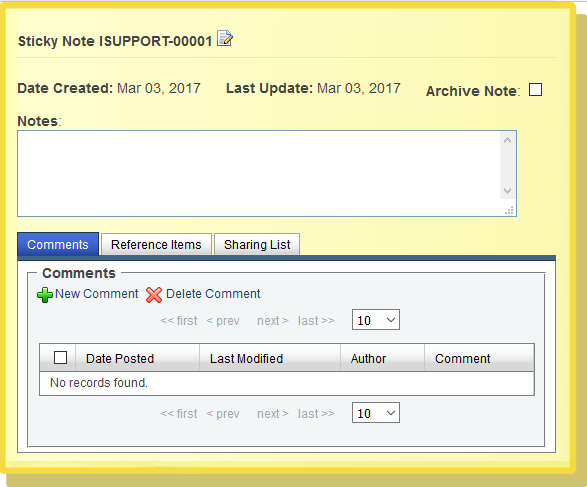This screenshot has height=487, width=587.
Task: Open the lower page size dropdown showing 10
Action: tap(376, 413)
